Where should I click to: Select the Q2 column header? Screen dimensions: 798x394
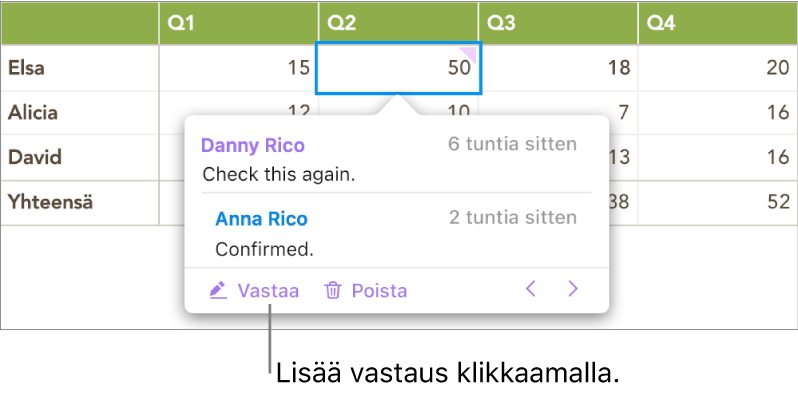click(398, 23)
